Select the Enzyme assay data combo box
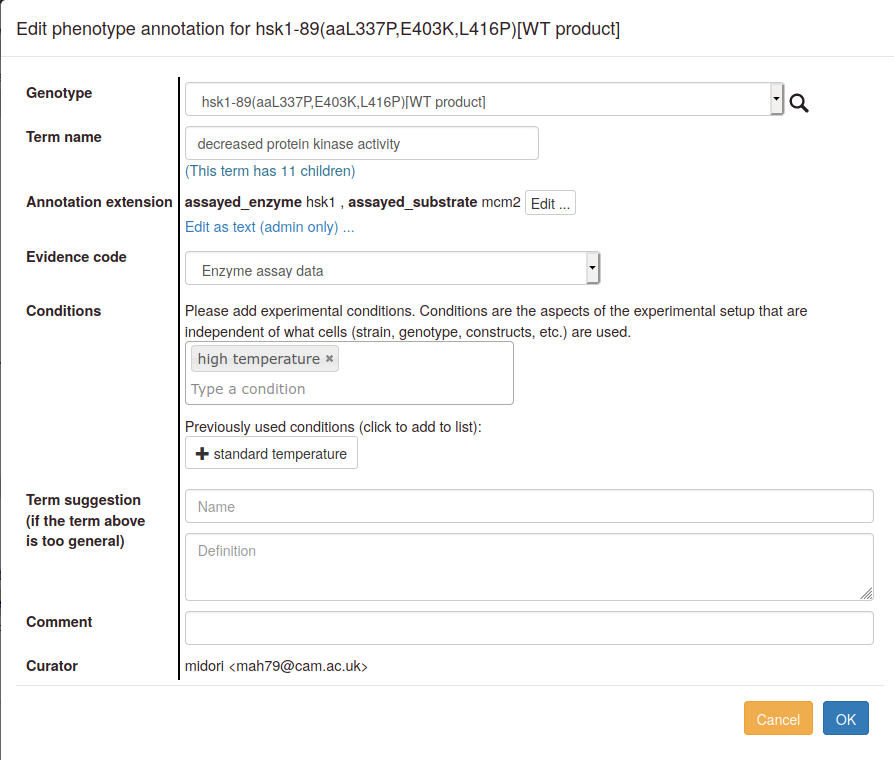This screenshot has width=894, height=760. (392, 268)
